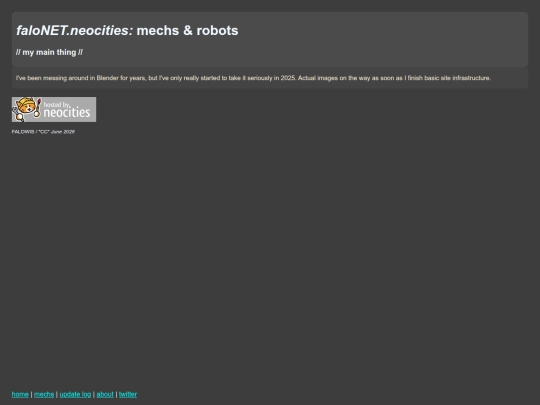Click the FALOWIS footer date text

tap(43, 132)
